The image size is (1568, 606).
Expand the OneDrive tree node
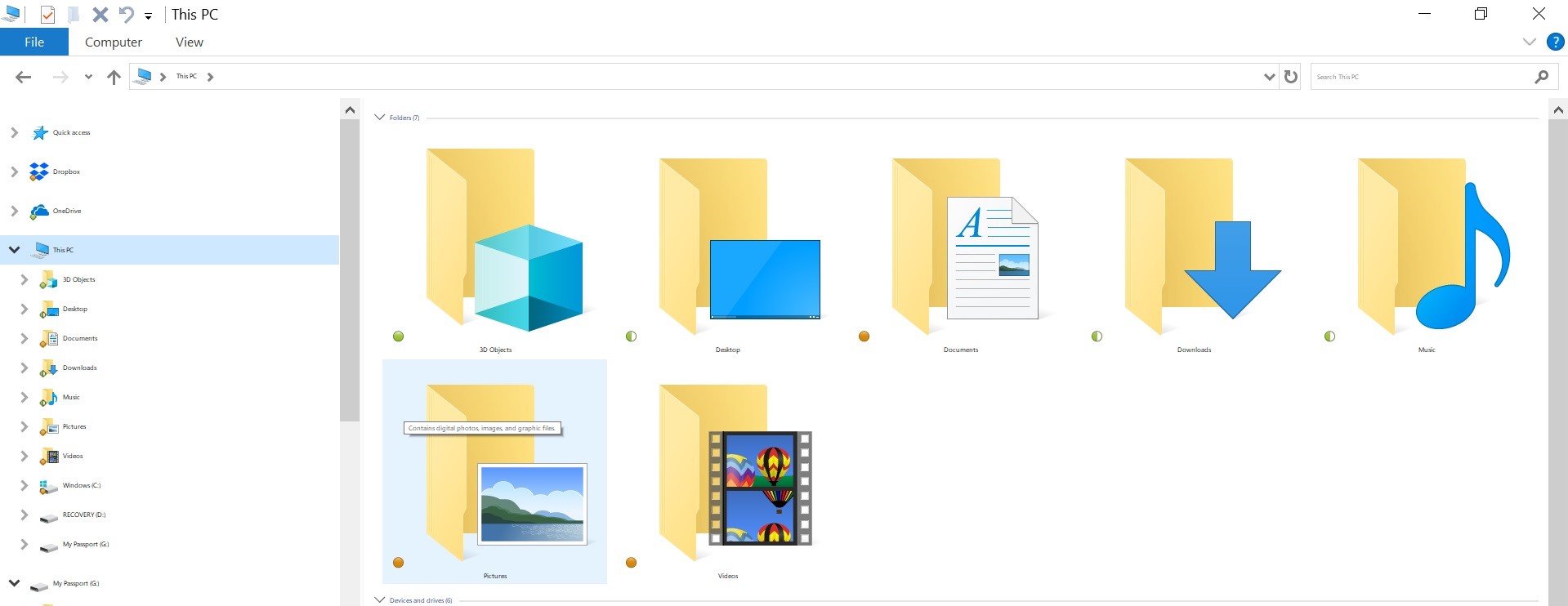pos(14,211)
